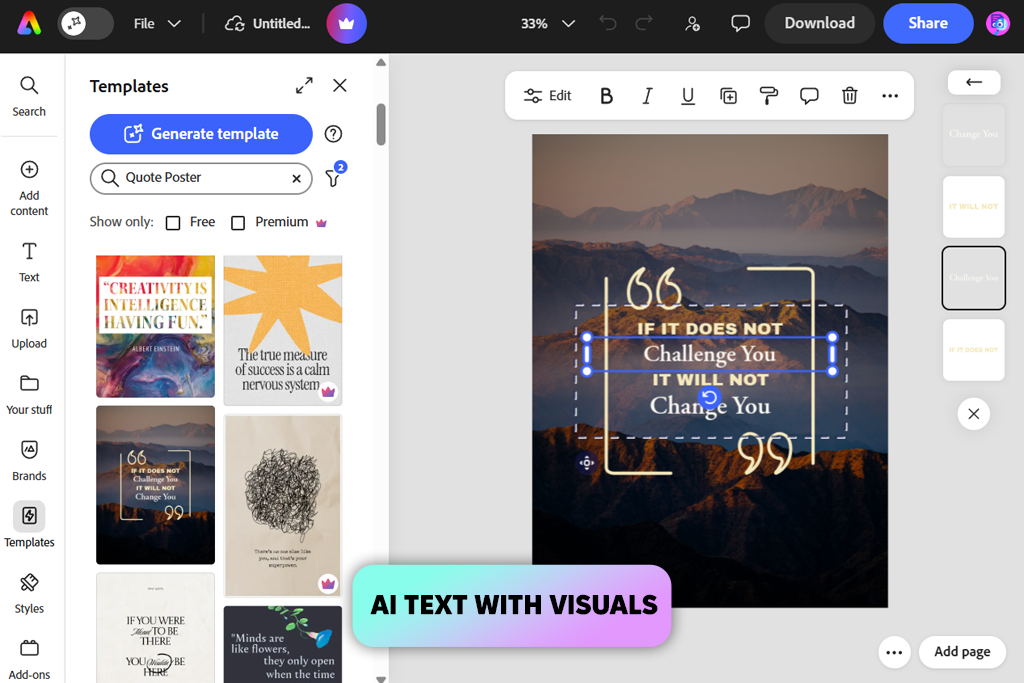
Task: Open the Styles panel in sidebar
Action: click(x=29, y=594)
